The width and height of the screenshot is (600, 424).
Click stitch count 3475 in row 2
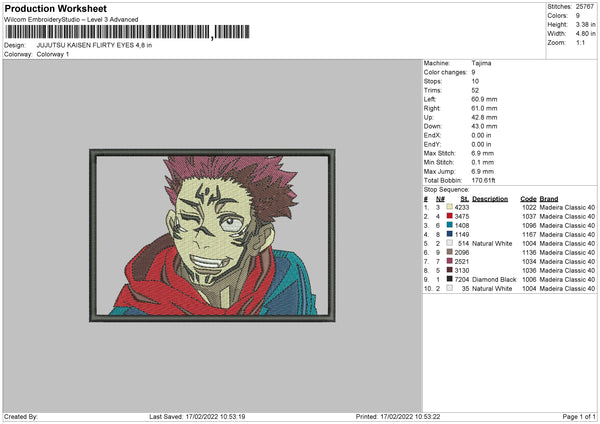coord(462,217)
